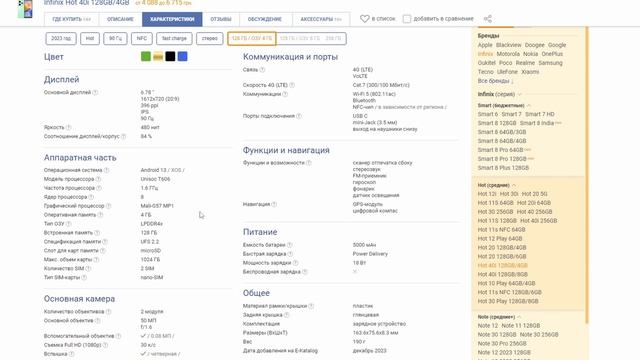The width and height of the screenshot is (640, 360).
Task: Collapse the Hot (средние) group
Action: point(514,185)
